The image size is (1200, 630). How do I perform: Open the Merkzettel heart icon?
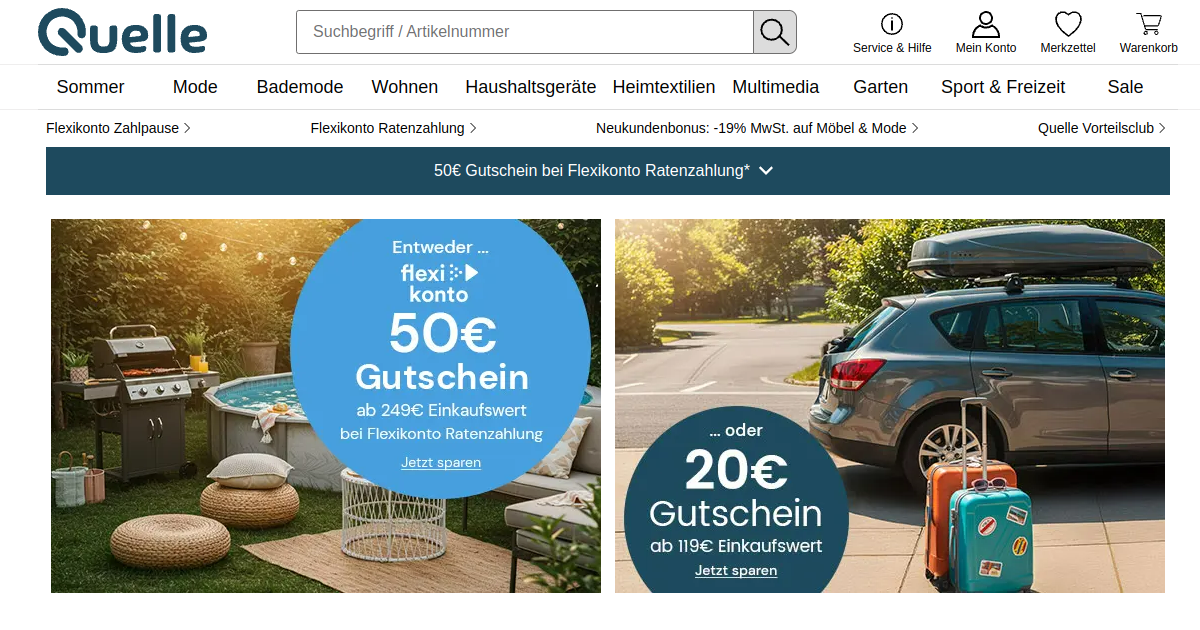point(1068,24)
